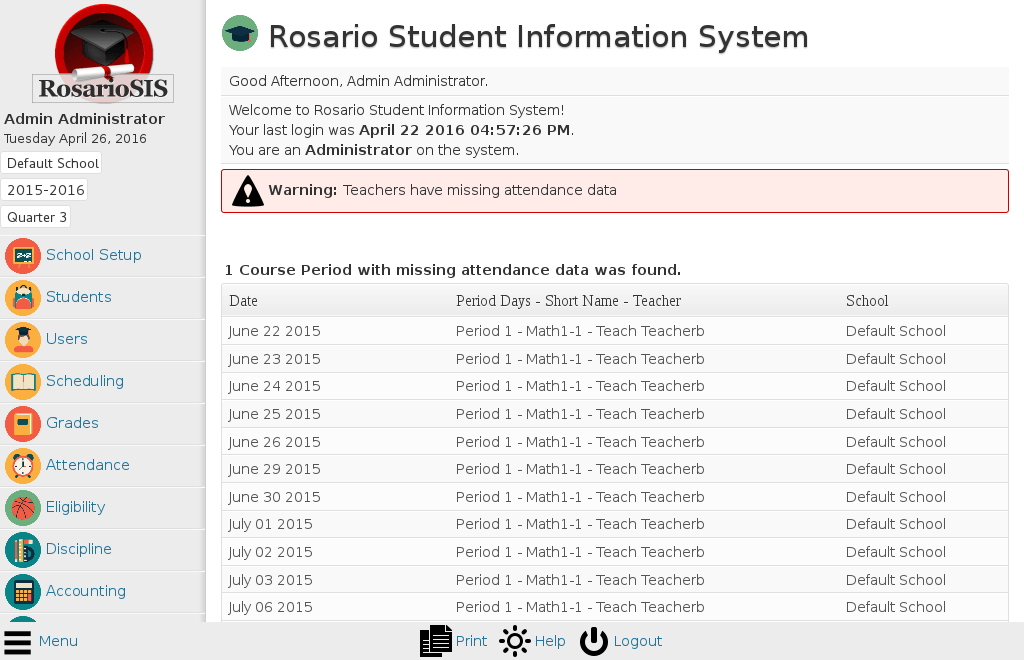Click the June 30 2015 date cell
1024x660 pixels.
click(x=274, y=497)
